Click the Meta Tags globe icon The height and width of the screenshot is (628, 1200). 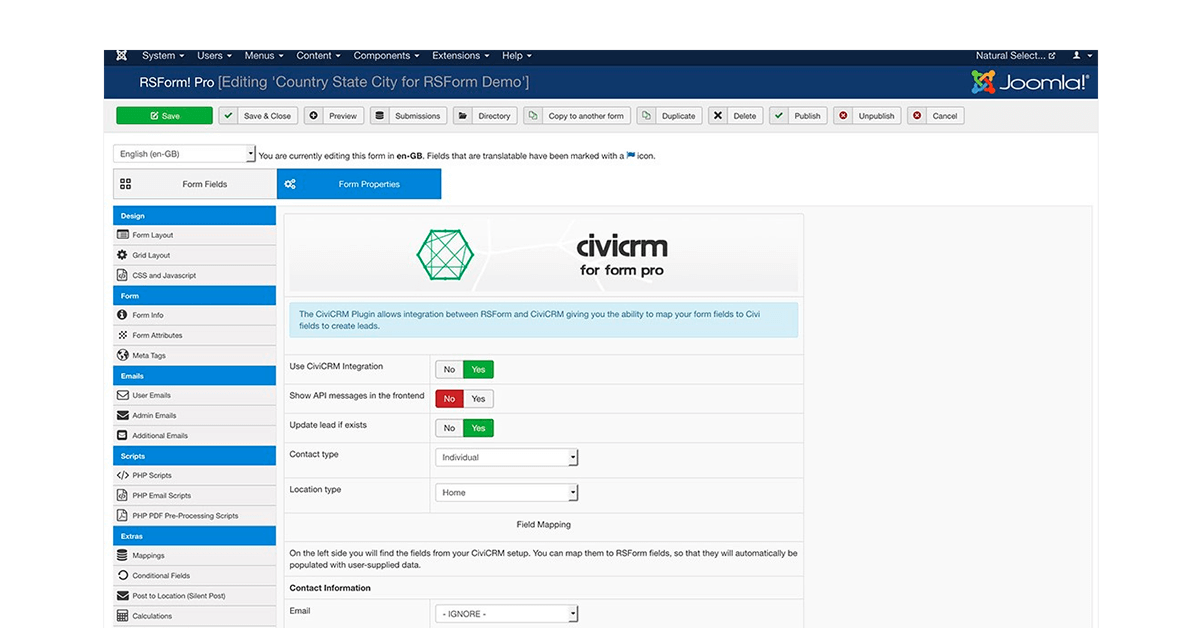[x=123, y=355]
